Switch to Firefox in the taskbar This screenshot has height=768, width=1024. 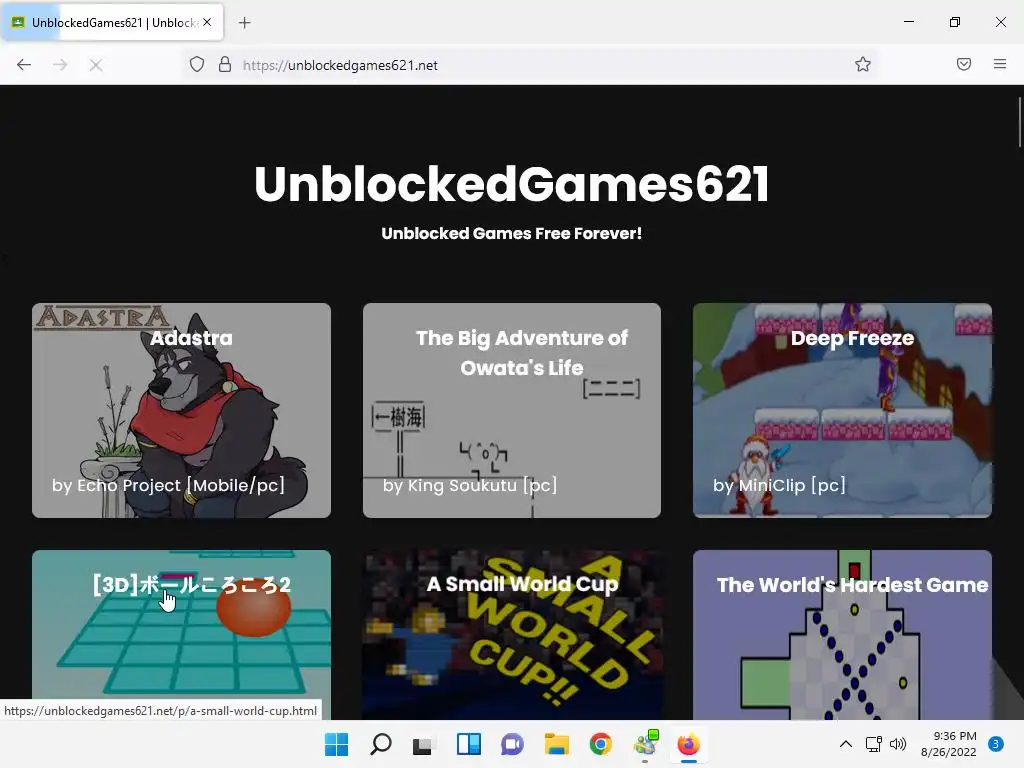[688, 744]
